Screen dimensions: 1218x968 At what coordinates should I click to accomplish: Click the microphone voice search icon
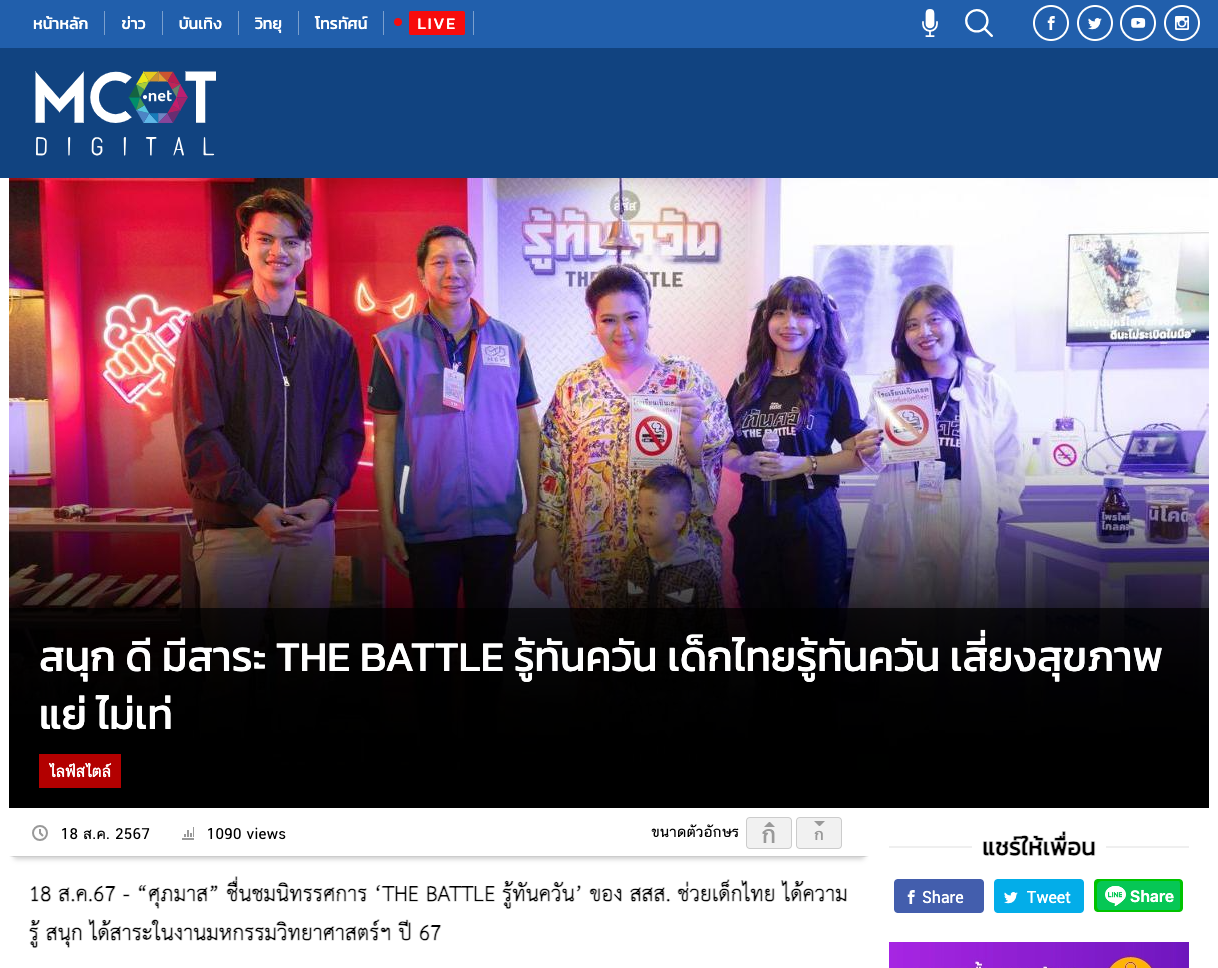point(930,23)
